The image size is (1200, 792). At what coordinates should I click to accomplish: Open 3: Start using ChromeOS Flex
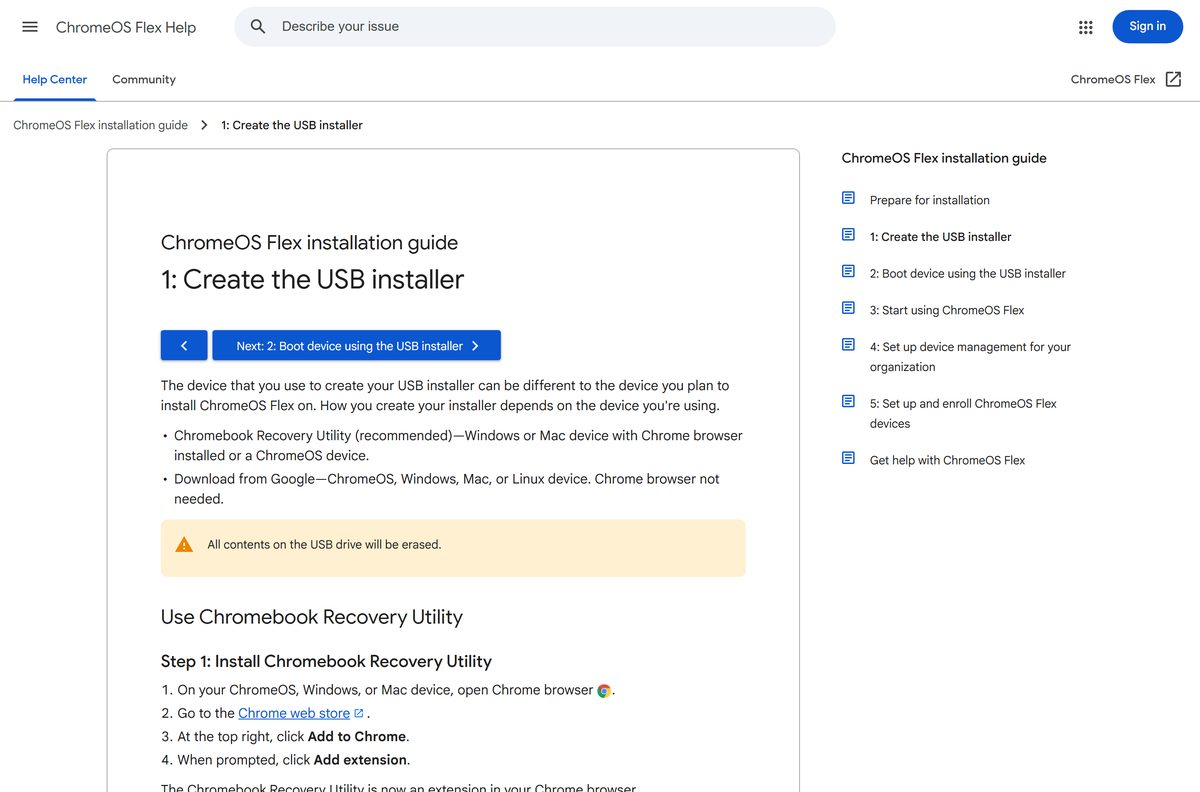tap(947, 310)
